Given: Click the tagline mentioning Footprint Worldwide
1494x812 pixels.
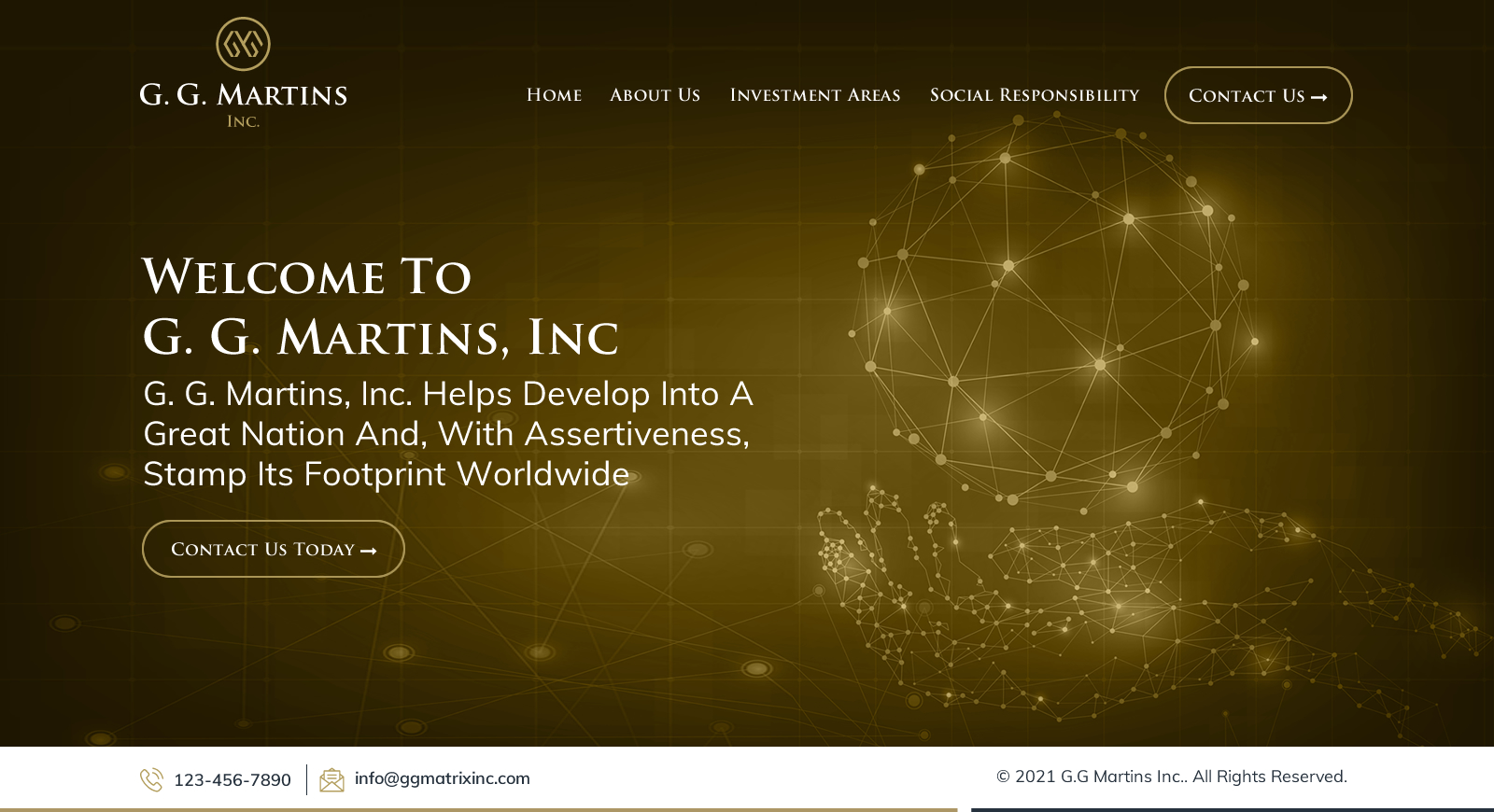Looking at the screenshot, I should 448,434.
